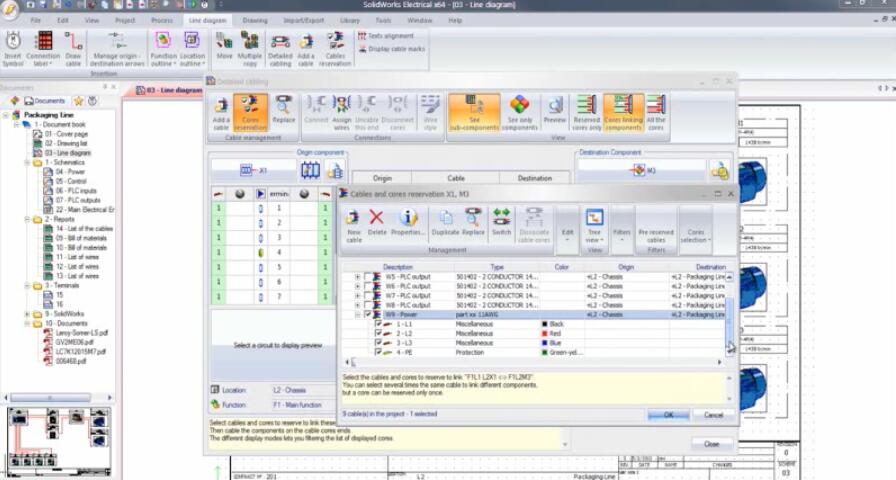Open the Import/Export tab
896x480 pixels.
click(x=304, y=21)
